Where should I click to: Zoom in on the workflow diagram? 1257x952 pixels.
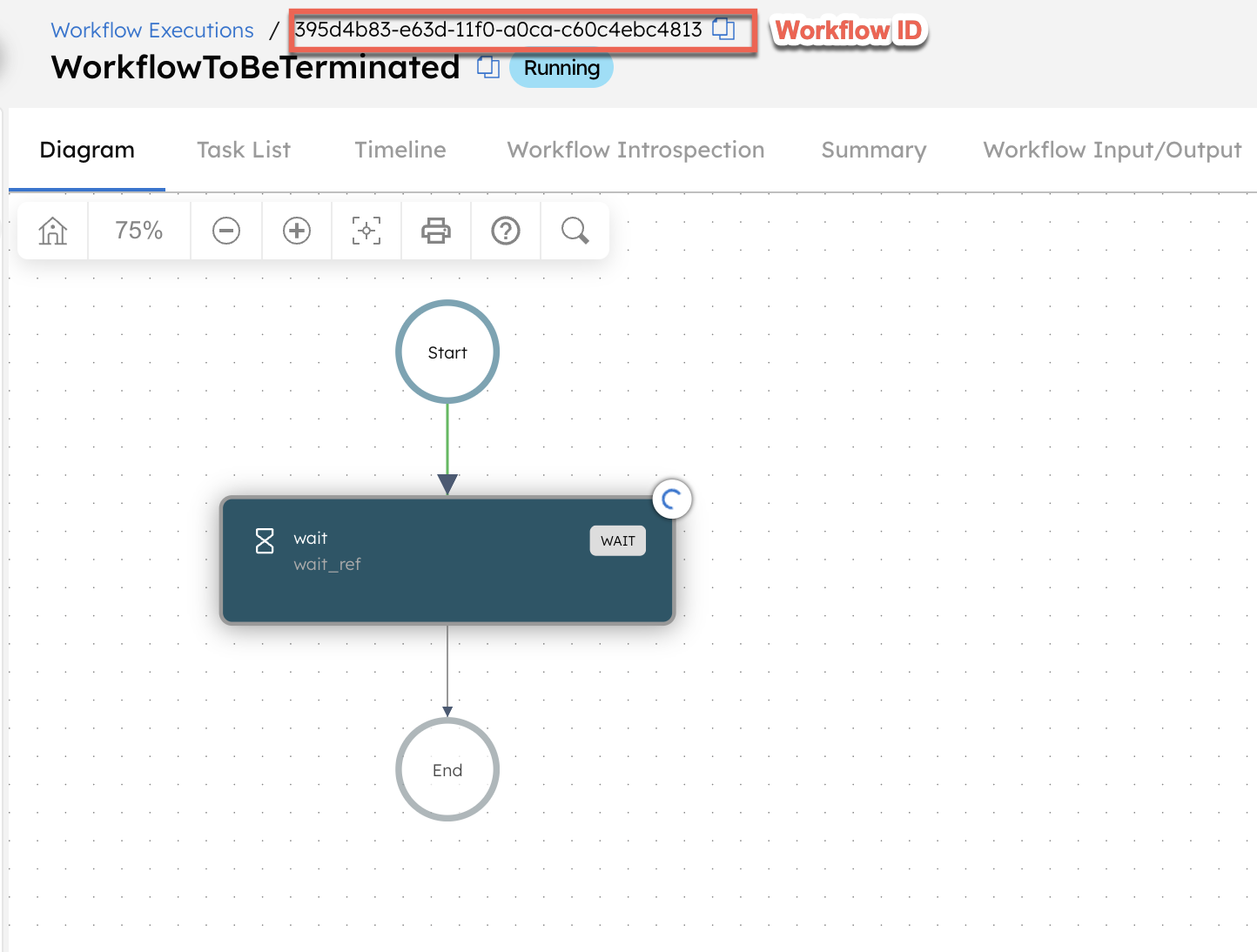296,231
